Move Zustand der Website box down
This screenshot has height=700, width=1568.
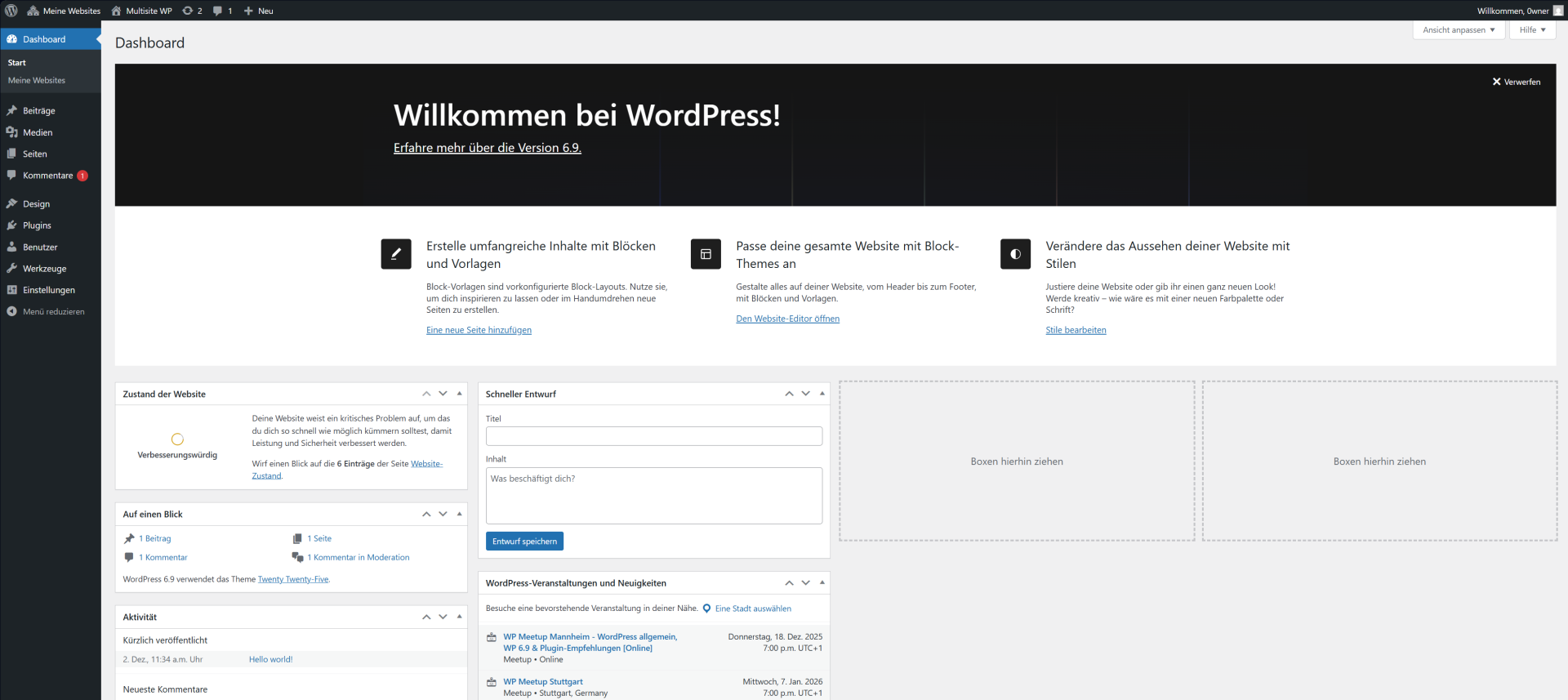coord(443,394)
